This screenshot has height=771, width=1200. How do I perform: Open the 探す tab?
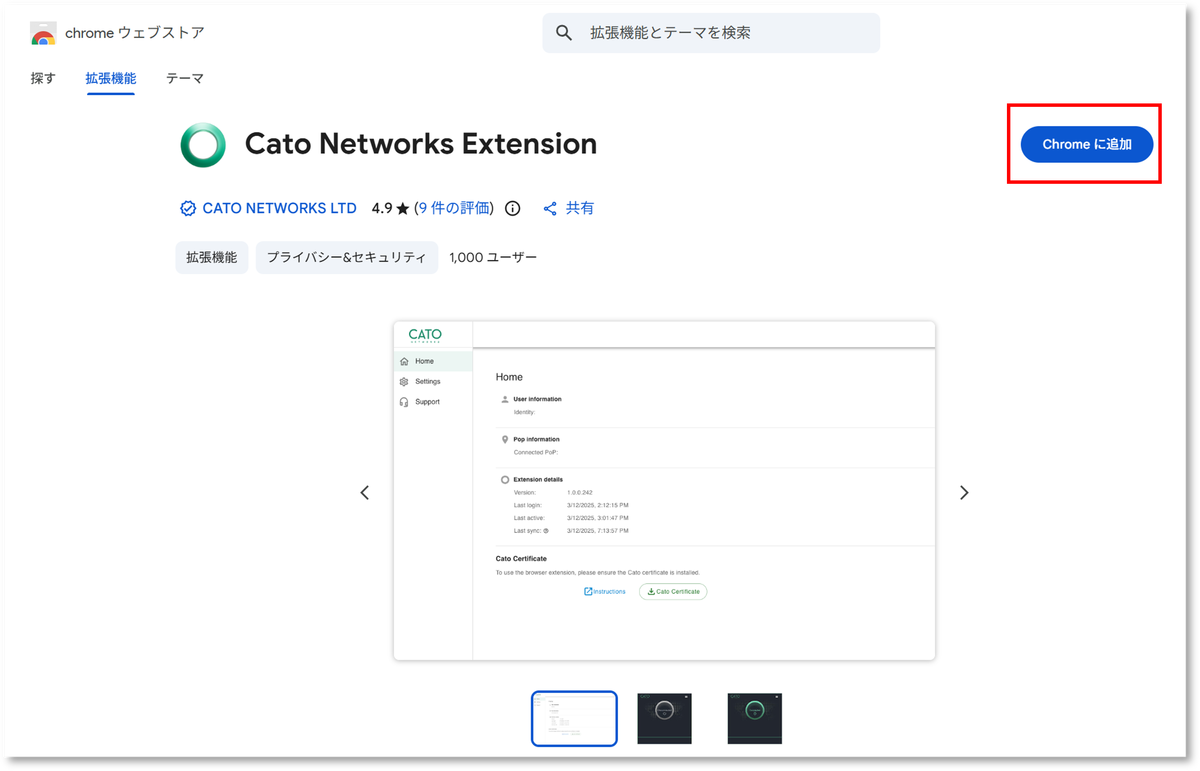[x=42, y=78]
